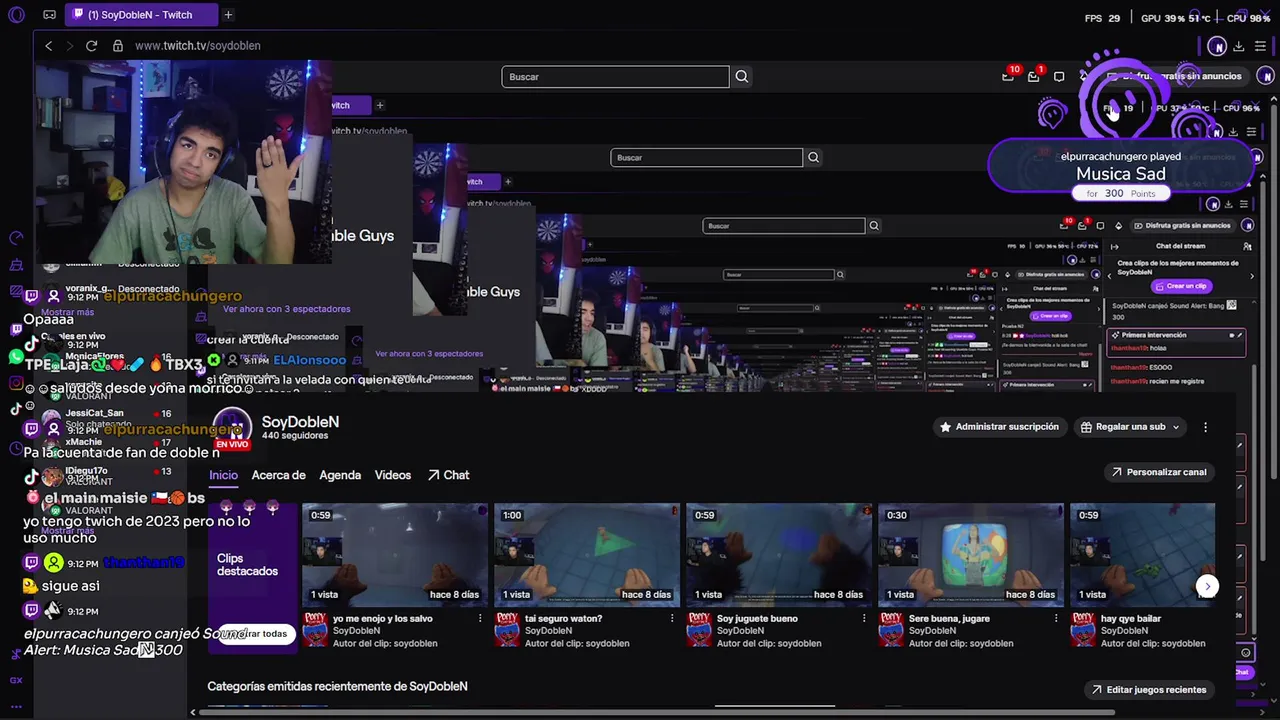The width and height of the screenshot is (1280, 720).
Task: Open the Opera menu logo
Action: [x=16, y=15]
